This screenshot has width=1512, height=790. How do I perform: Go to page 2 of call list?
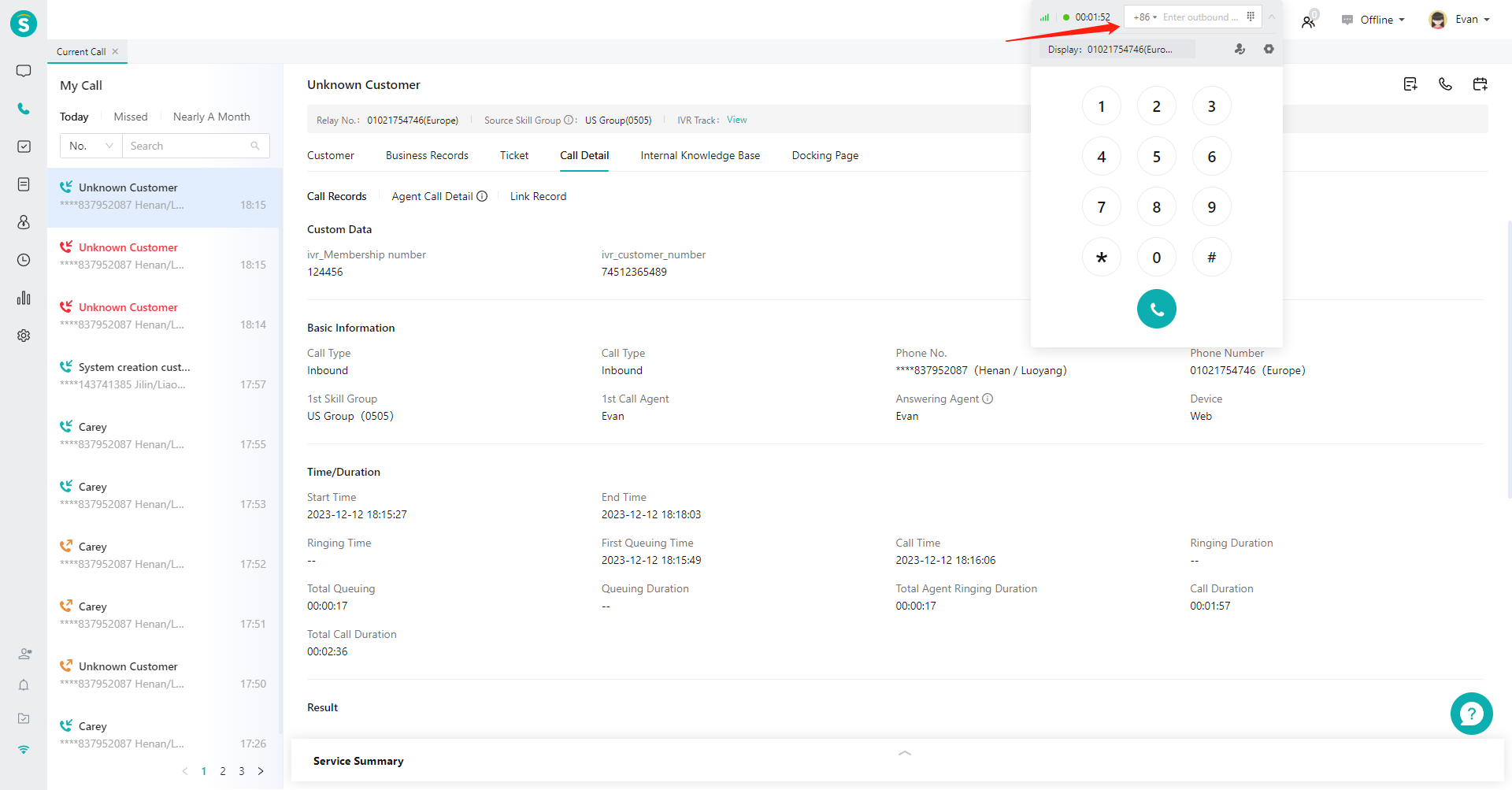(x=223, y=771)
